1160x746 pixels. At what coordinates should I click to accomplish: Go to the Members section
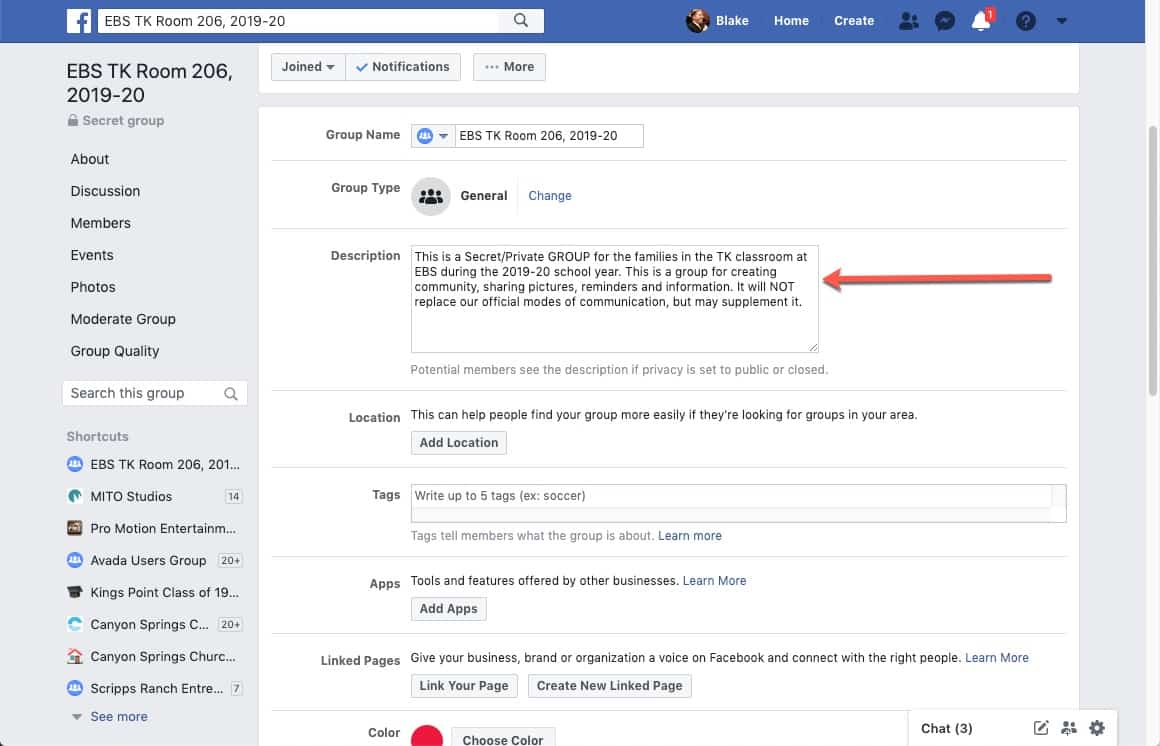[x=100, y=222]
